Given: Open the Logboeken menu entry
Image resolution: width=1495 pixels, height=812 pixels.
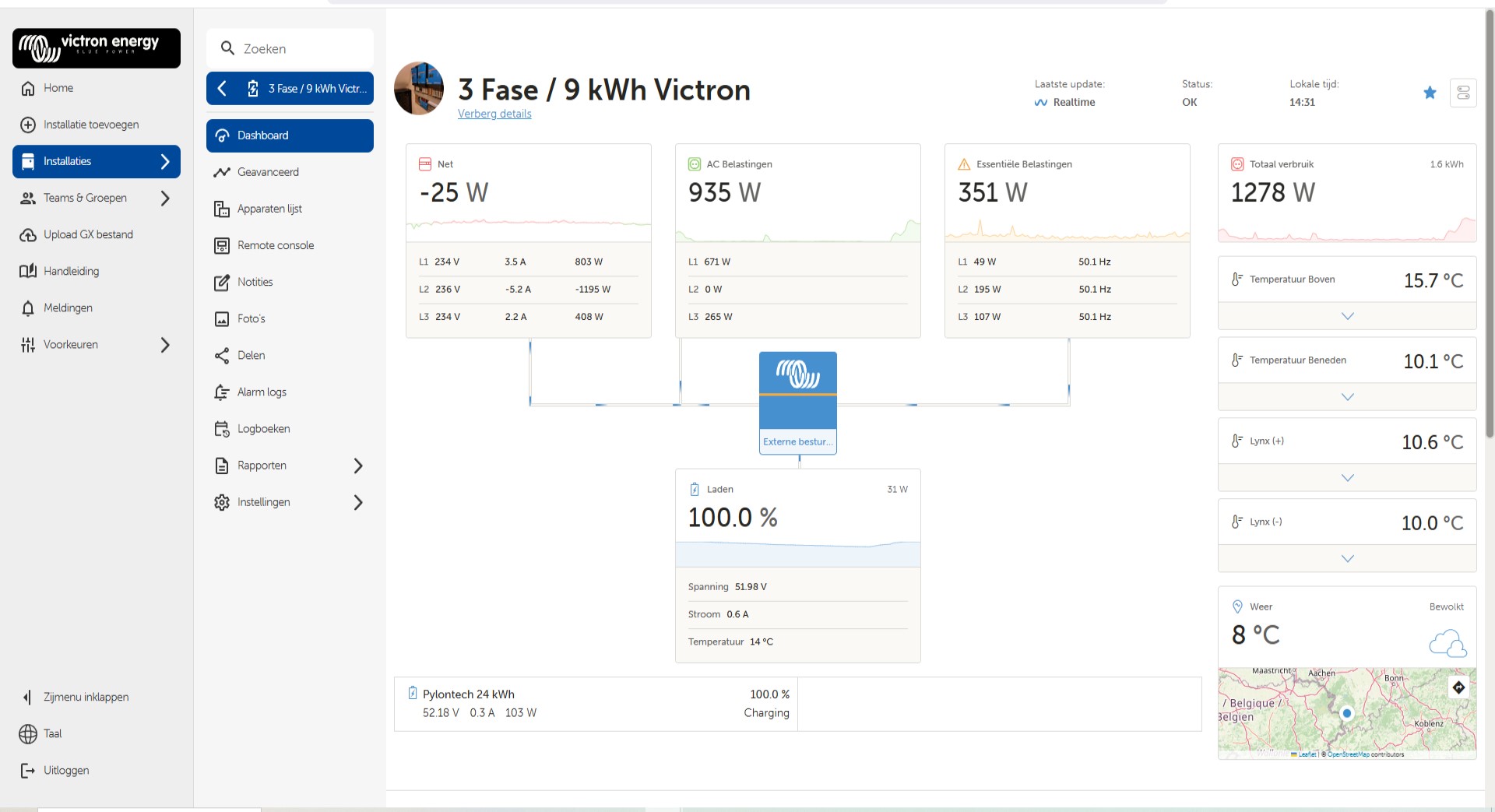Looking at the screenshot, I should click(x=290, y=429).
